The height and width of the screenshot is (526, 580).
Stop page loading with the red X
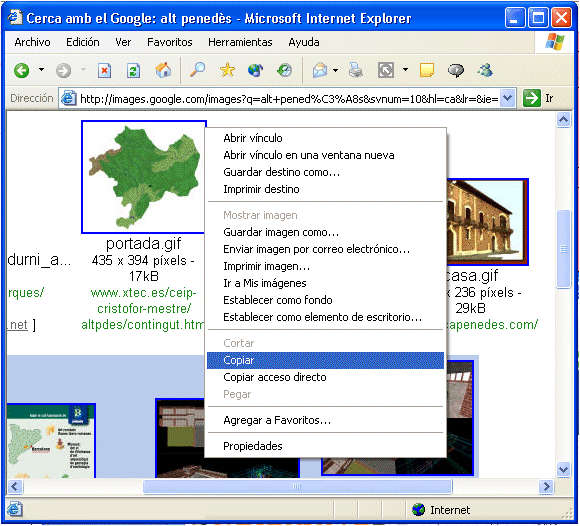click(104, 70)
